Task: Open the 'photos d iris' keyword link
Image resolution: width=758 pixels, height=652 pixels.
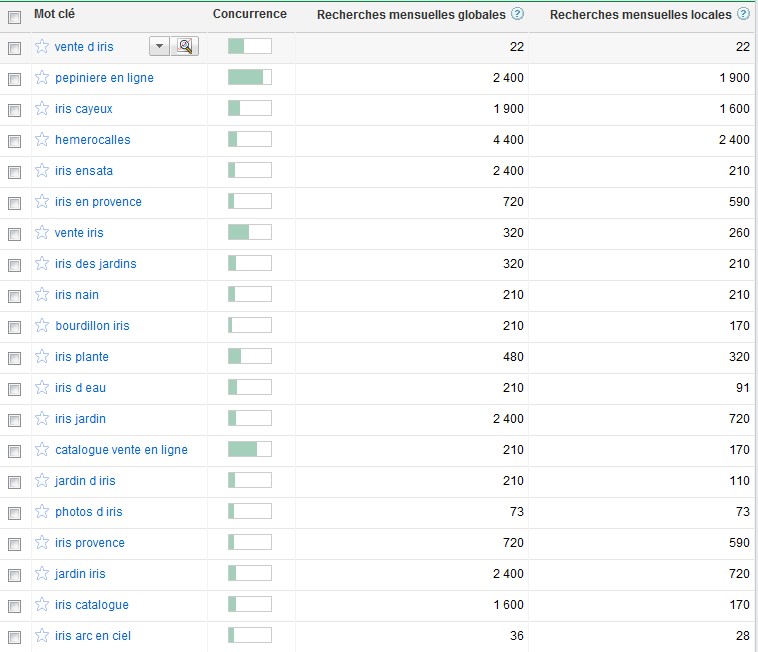Action: point(89,512)
